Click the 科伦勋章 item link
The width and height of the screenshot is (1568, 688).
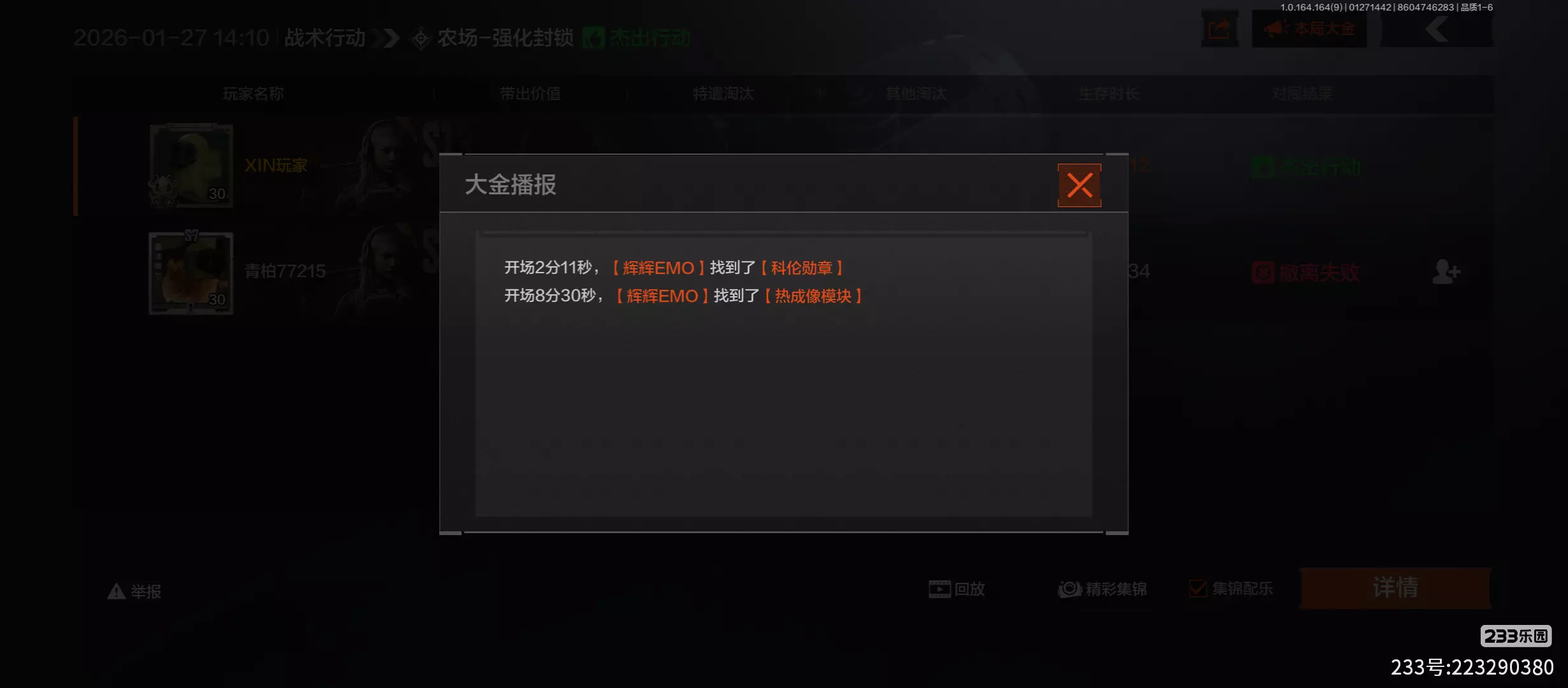(802, 268)
